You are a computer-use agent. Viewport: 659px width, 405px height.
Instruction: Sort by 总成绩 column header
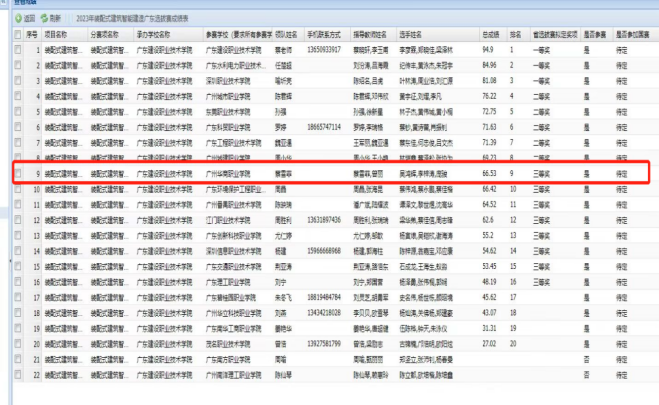pyautogui.click(x=491, y=34)
